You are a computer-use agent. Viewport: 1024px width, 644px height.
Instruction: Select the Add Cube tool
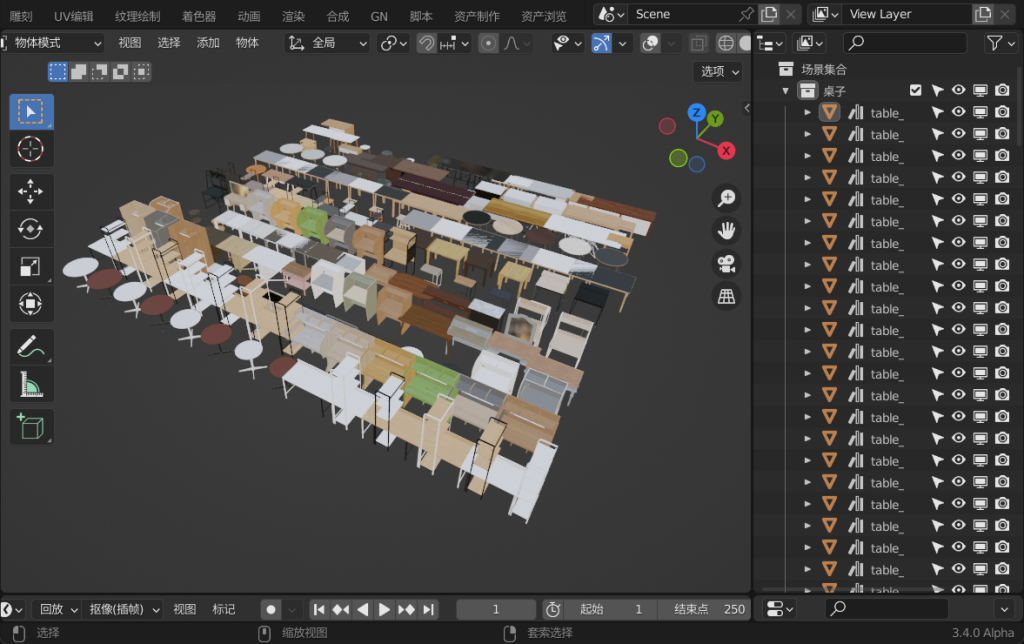[x=31, y=427]
